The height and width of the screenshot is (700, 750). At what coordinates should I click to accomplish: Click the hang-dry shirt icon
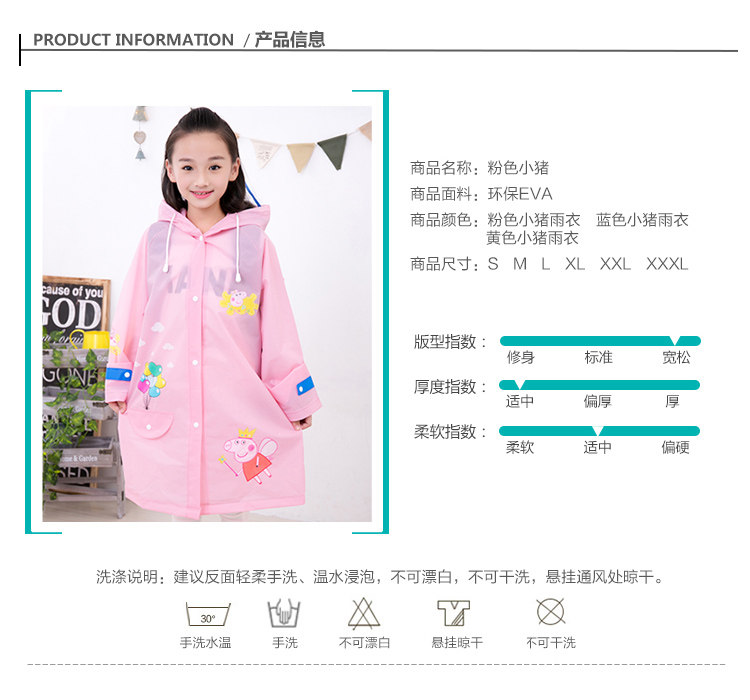click(453, 613)
